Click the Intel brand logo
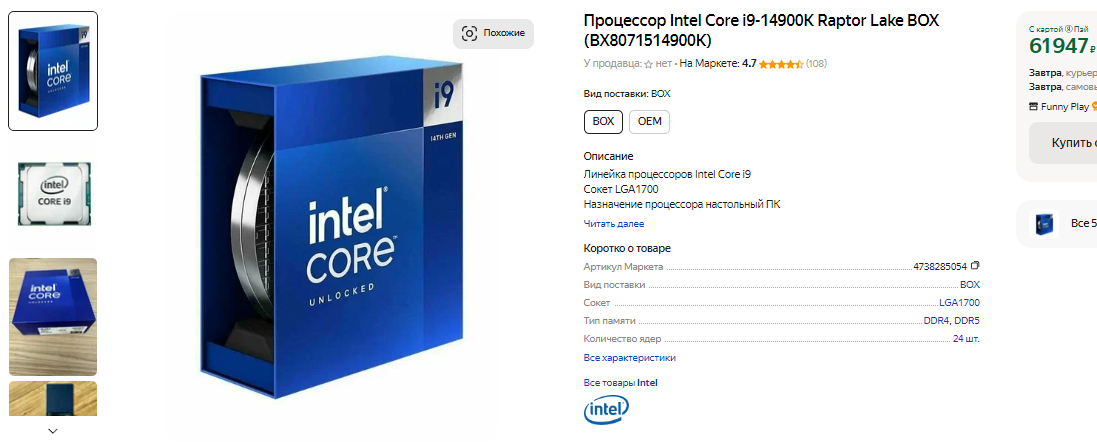Image resolution: width=1097 pixels, height=442 pixels. pos(606,409)
